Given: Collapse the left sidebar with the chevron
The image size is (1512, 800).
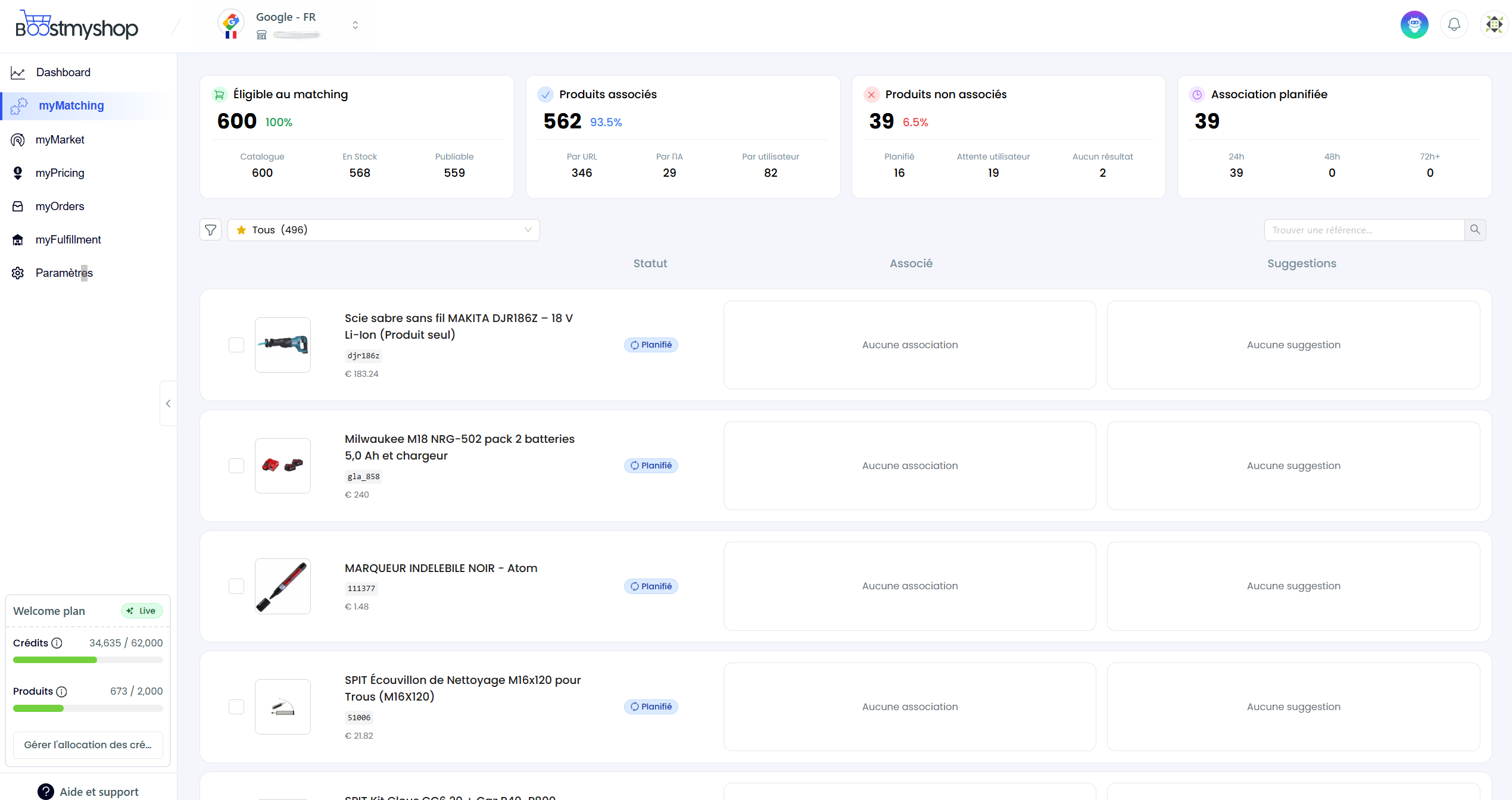Looking at the screenshot, I should pos(169,404).
